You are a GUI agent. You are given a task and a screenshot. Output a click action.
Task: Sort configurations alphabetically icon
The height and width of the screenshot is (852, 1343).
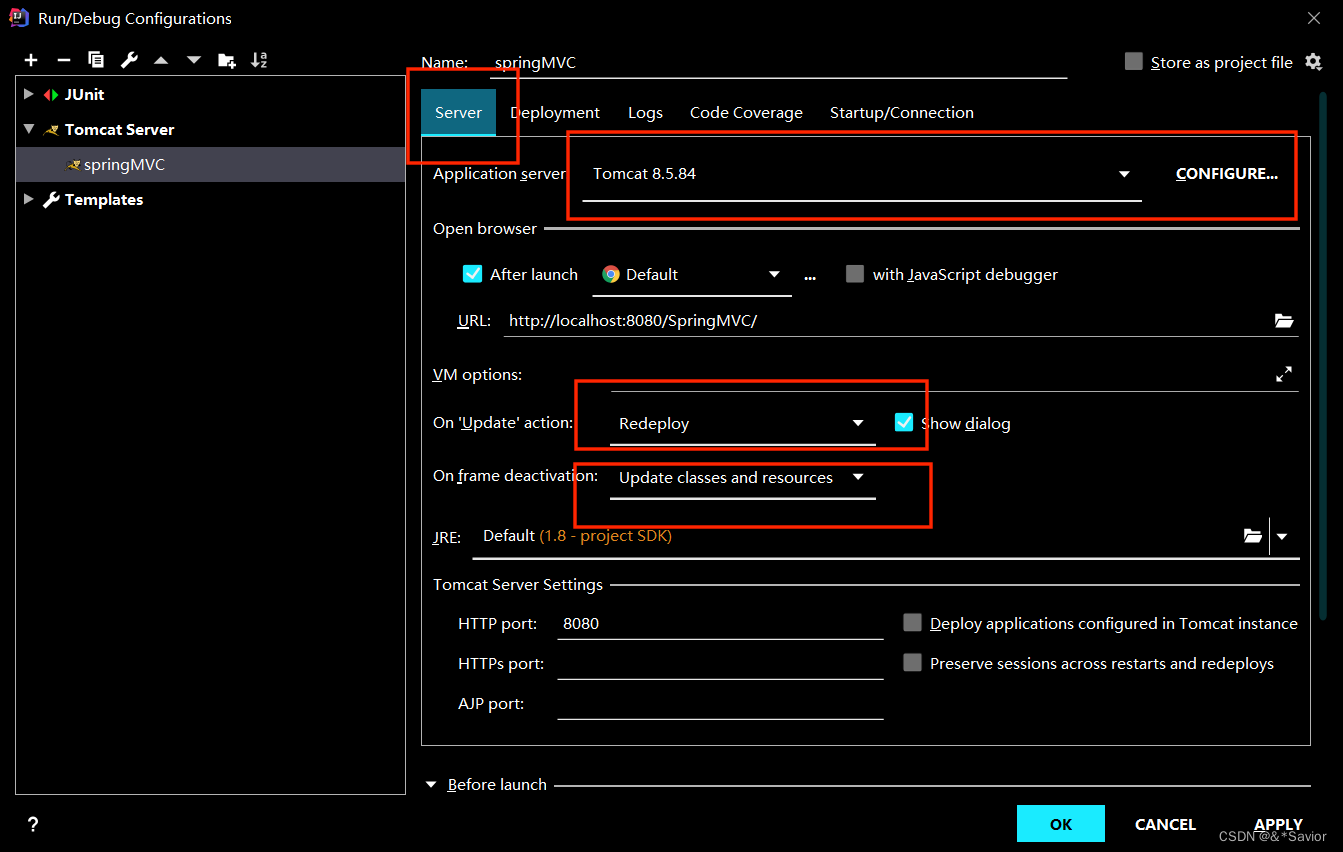(259, 60)
